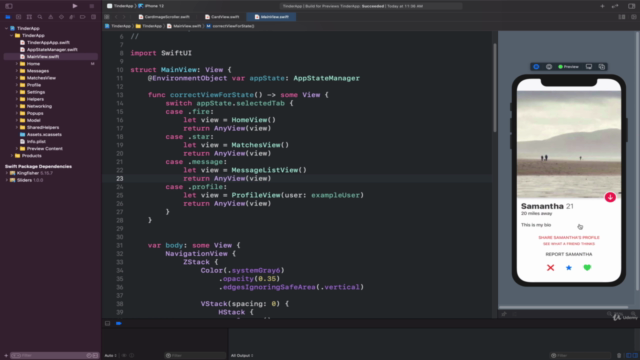This screenshot has height=360, width=640.
Task: Expand the Messages folder
Action: [x=17, y=71]
